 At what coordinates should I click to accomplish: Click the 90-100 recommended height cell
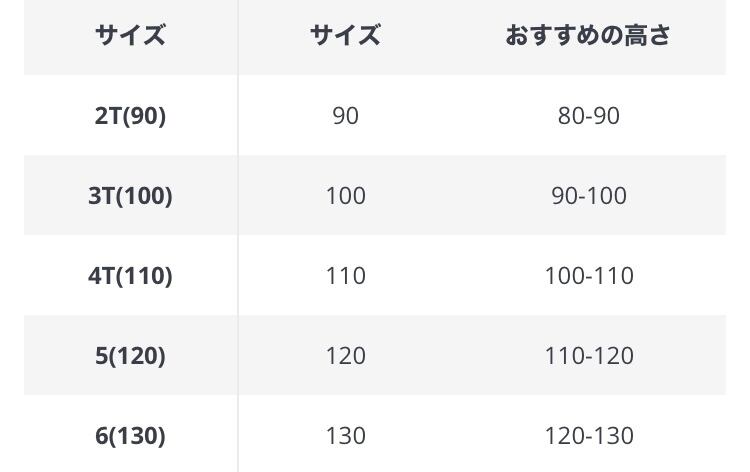click(588, 196)
